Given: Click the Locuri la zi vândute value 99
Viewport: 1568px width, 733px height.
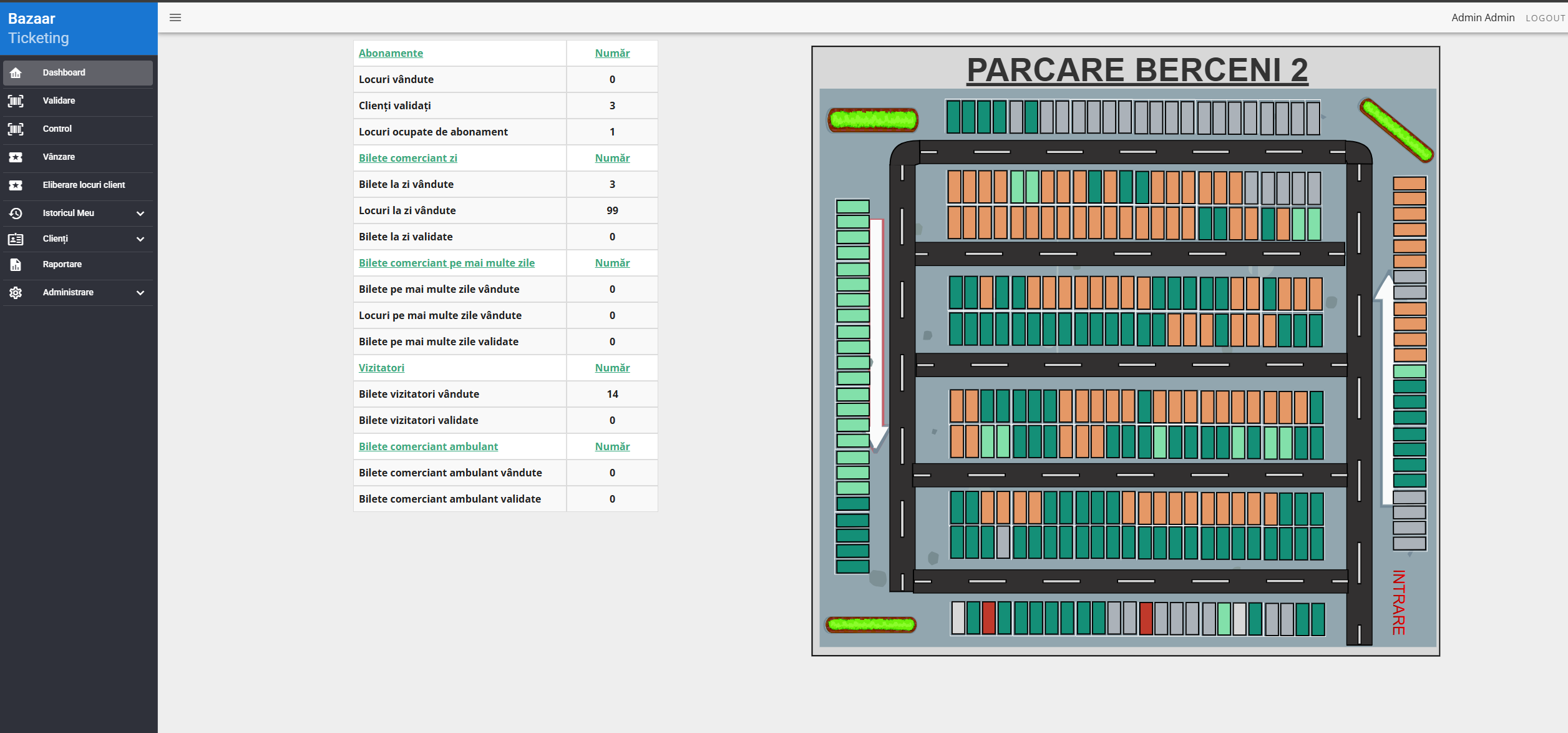Looking at the screenshot, I should click(x=612, y=210).
